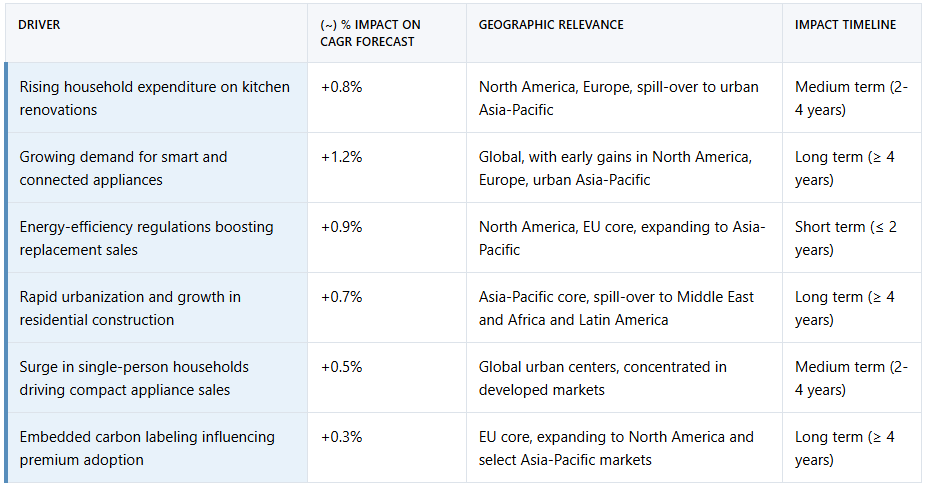This screenshot has width=933, height=489.
Task: Click the DRIVER column header
Action: coord(40,25)
